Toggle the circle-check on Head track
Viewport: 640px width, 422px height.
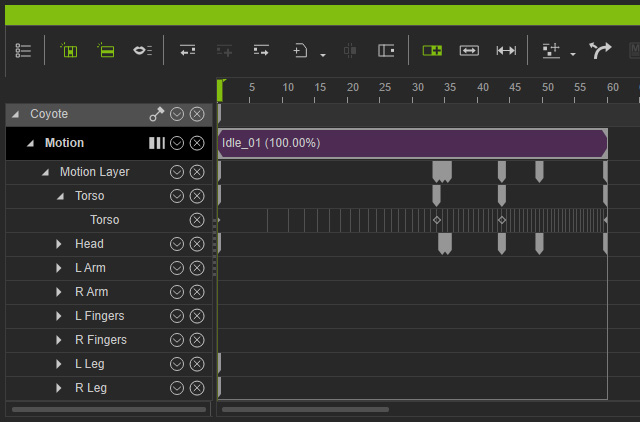[x=177, y=244]
